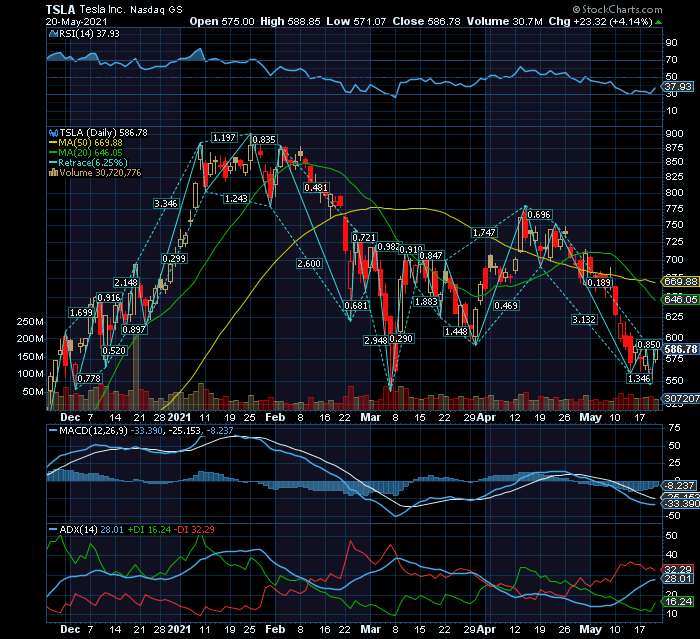Click the 1.346 retrace label
This screenshot has height=639, width=700.
[x=639, y=379]
